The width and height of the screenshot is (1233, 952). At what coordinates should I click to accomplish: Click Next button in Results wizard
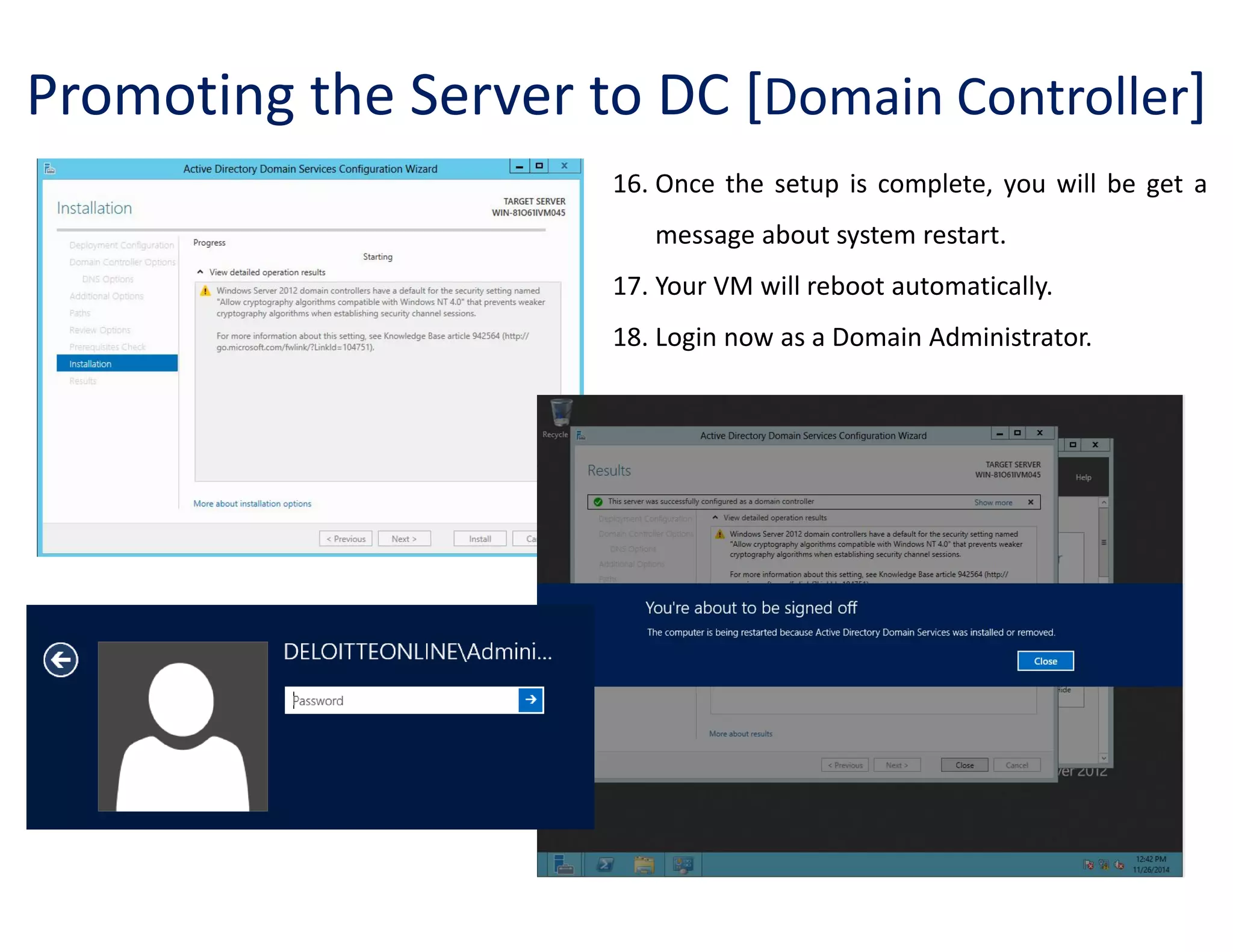[896, 765]
